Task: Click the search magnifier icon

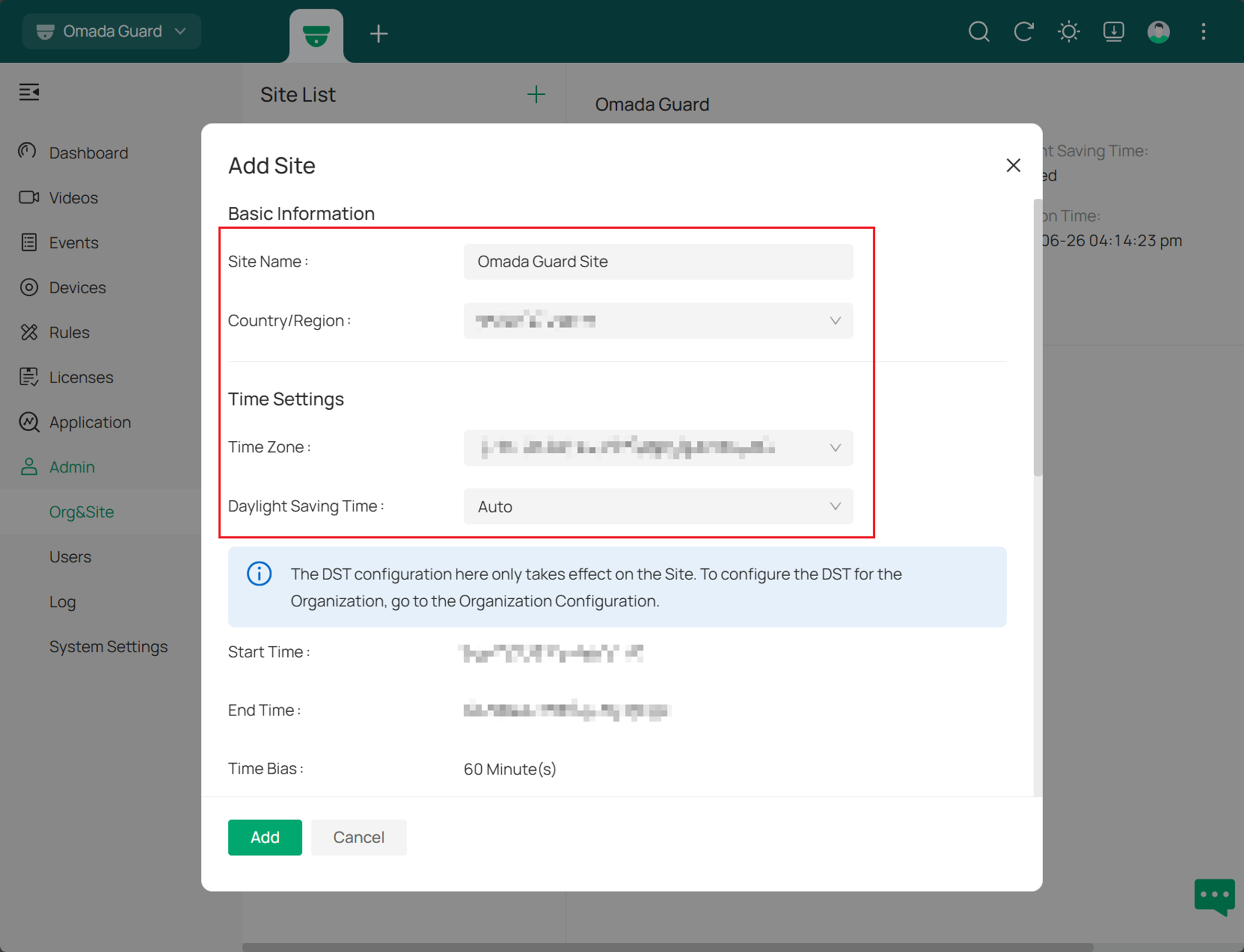Action: pos(979,32)
